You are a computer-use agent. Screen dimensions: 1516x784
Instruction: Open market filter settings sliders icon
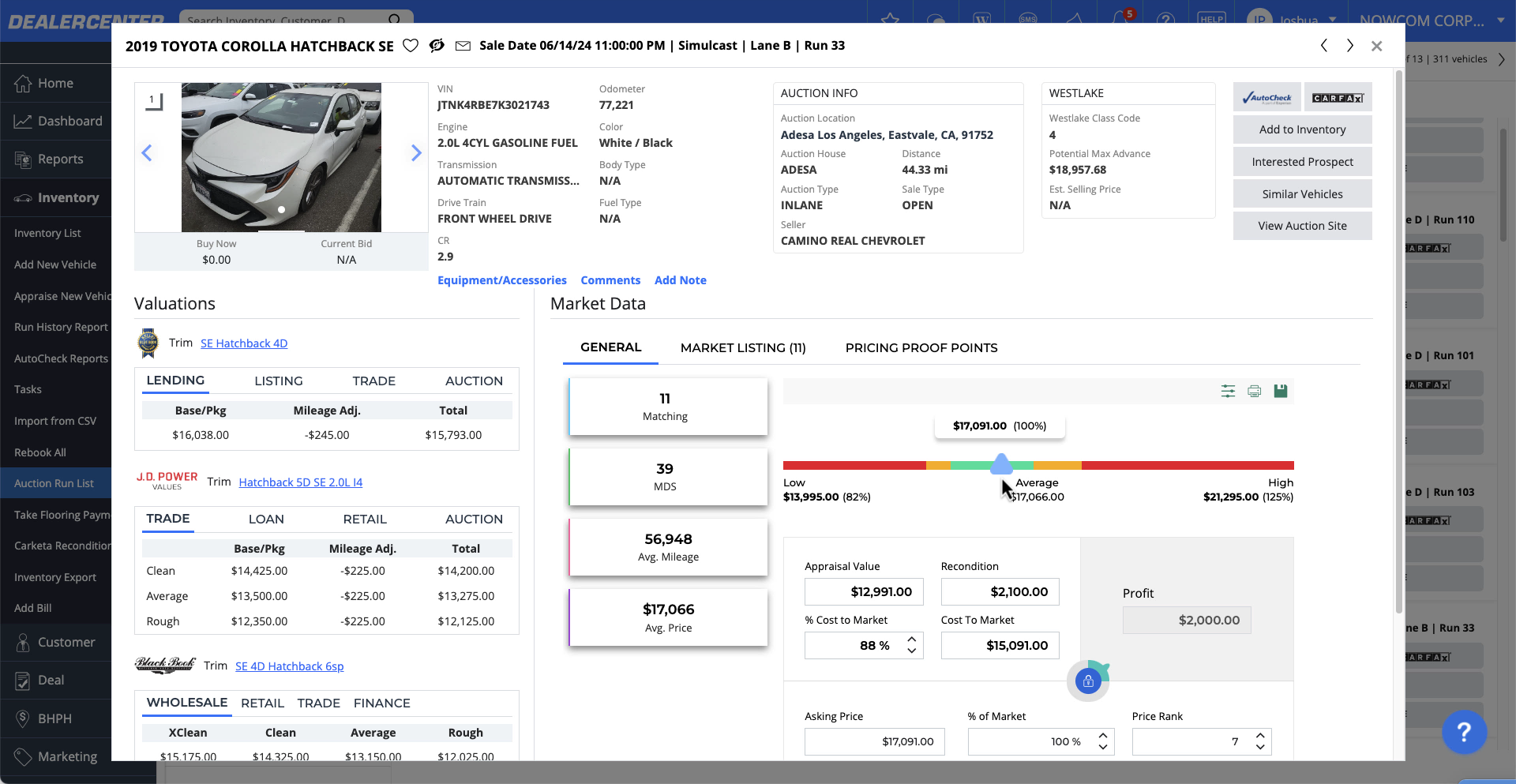click(x=1228, y=391)
